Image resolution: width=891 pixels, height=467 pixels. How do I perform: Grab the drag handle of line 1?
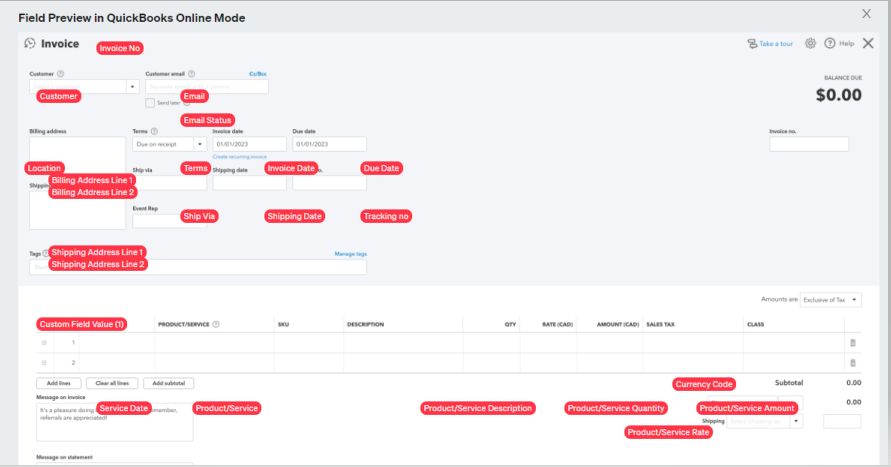pyautogui.click(x=44, y=343)
